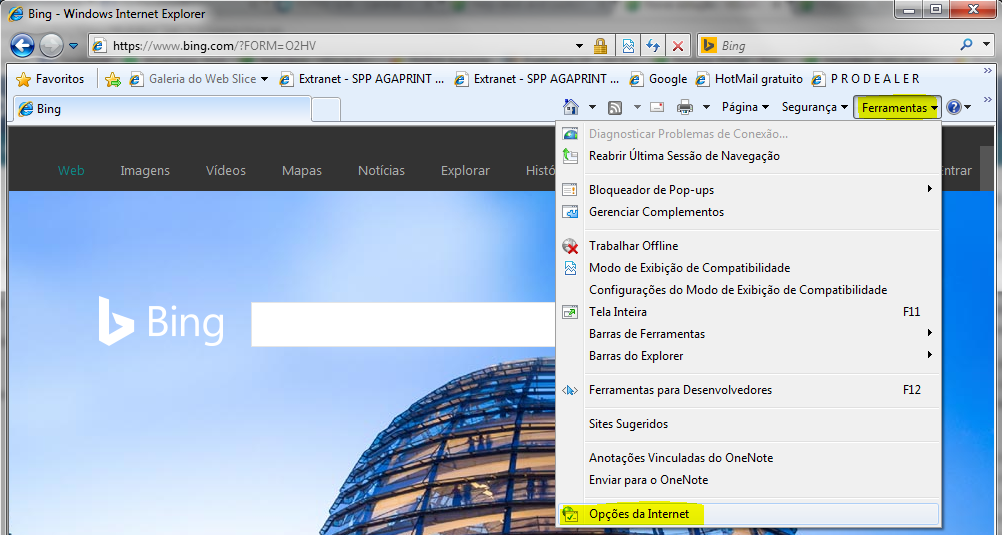
Task: Click the RSS feeds icon
Action: coord(615,107)
